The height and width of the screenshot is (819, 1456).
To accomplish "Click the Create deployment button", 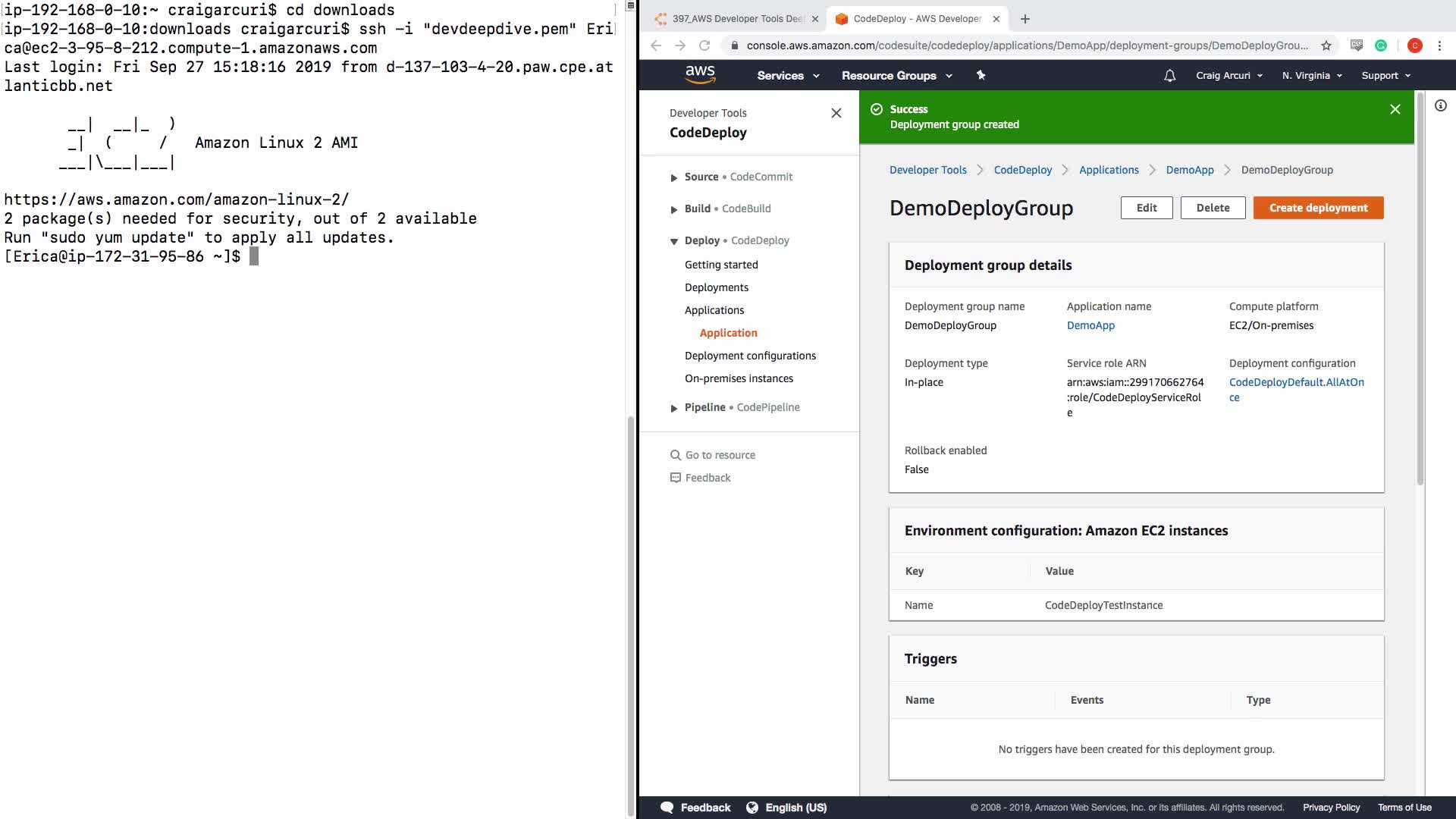I will pyautogui.click(x=1318, y=208).
